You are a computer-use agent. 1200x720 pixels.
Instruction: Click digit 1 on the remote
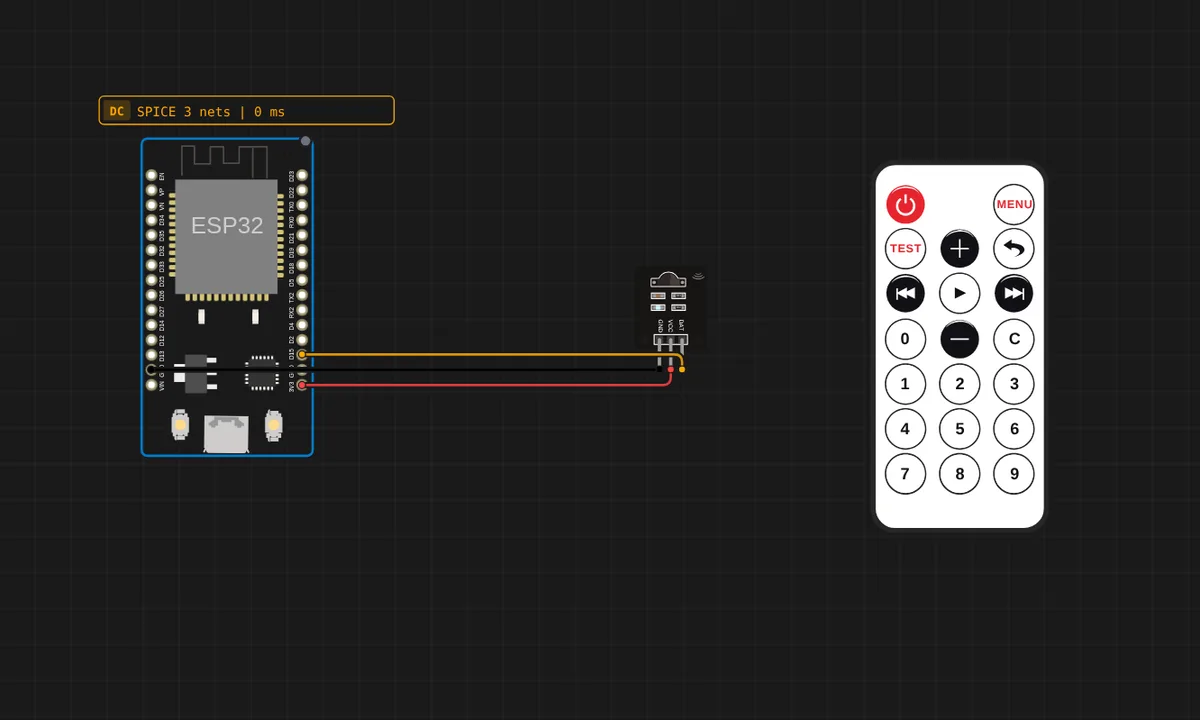pyautogui.click(x=905, y=384)
